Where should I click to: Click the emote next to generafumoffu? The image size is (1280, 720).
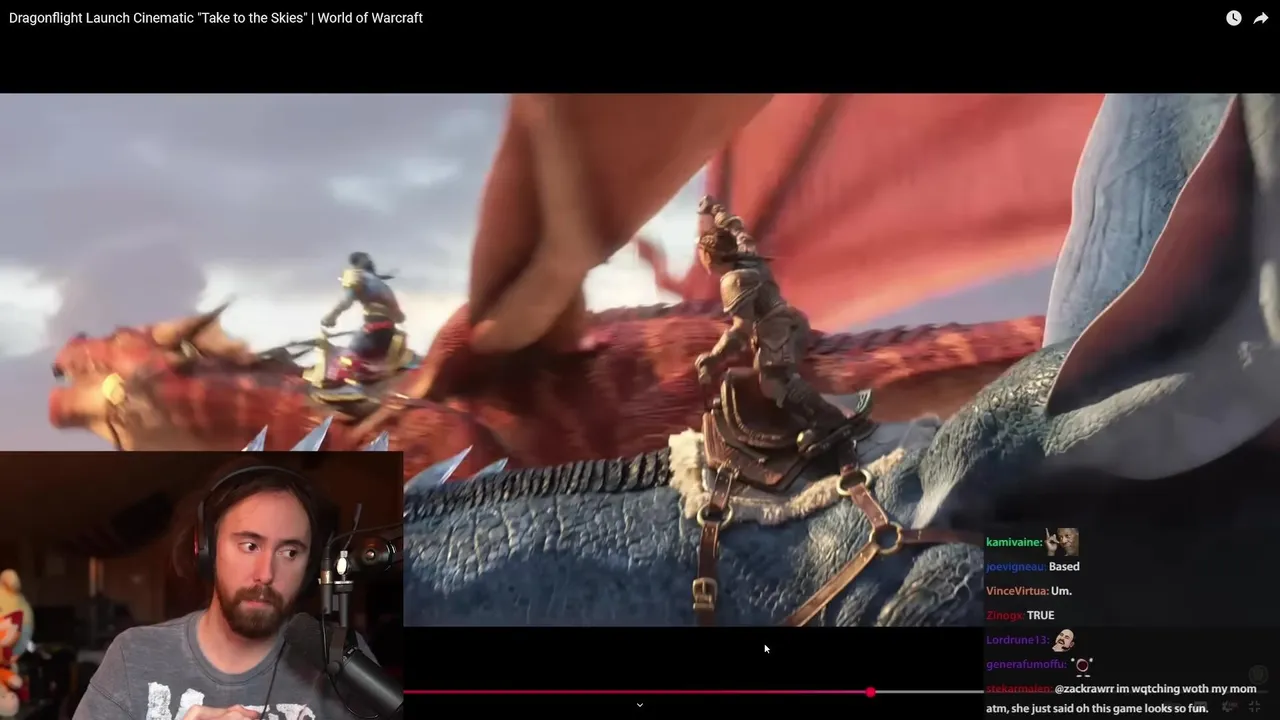point(1082,665)
